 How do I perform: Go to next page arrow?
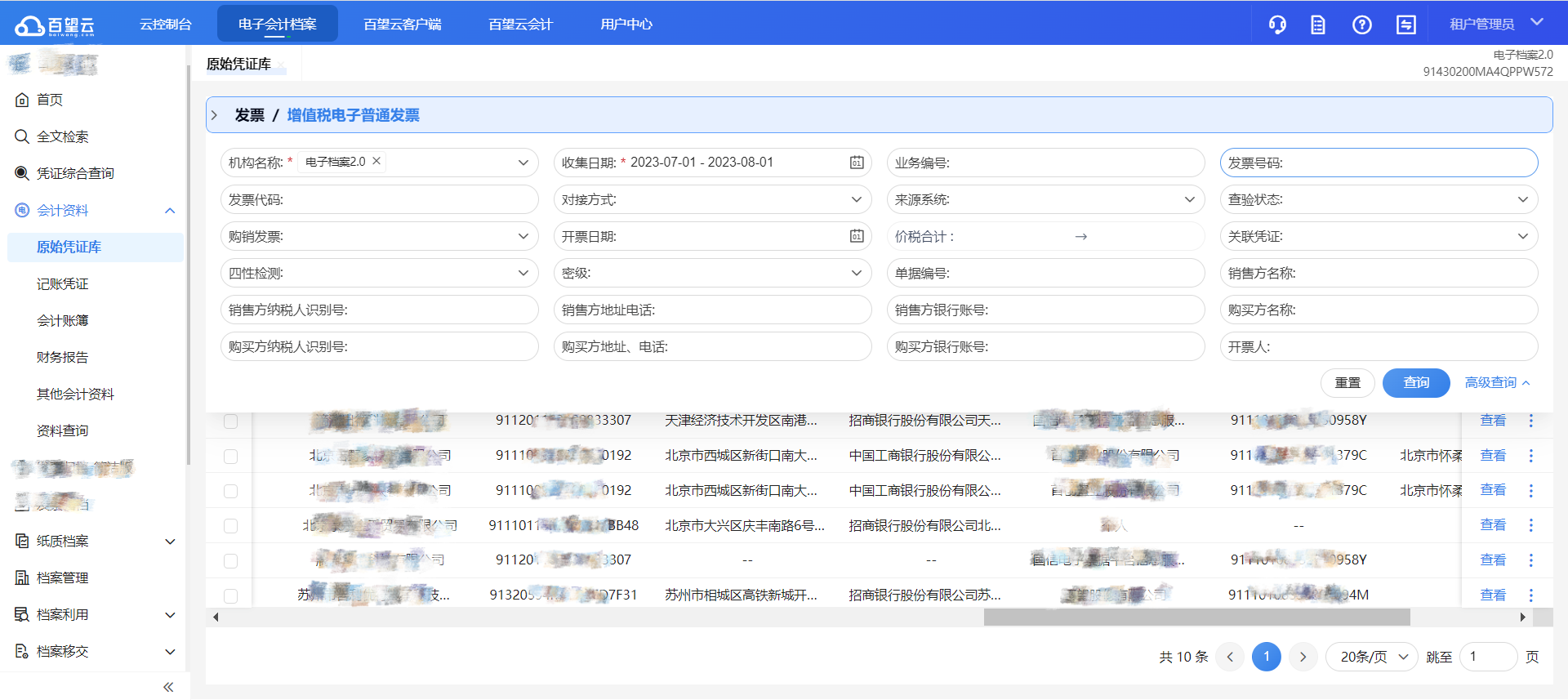click(x=1303, y=657)
